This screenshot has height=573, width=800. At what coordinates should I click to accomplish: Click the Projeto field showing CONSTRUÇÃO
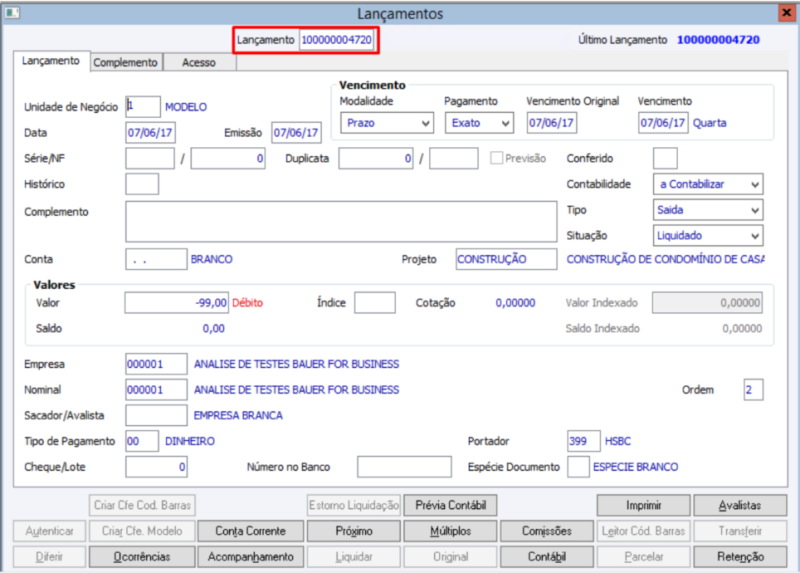pyautogui.click(x=506, y=259)
